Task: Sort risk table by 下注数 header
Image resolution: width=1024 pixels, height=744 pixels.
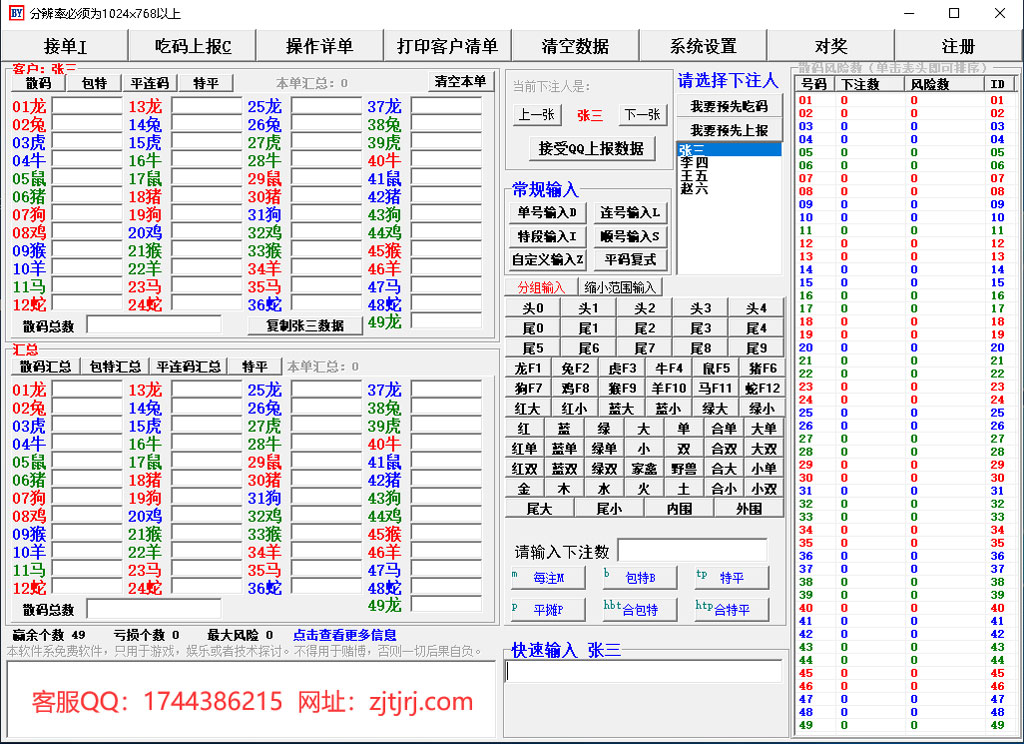Action: tap(869, 84)
